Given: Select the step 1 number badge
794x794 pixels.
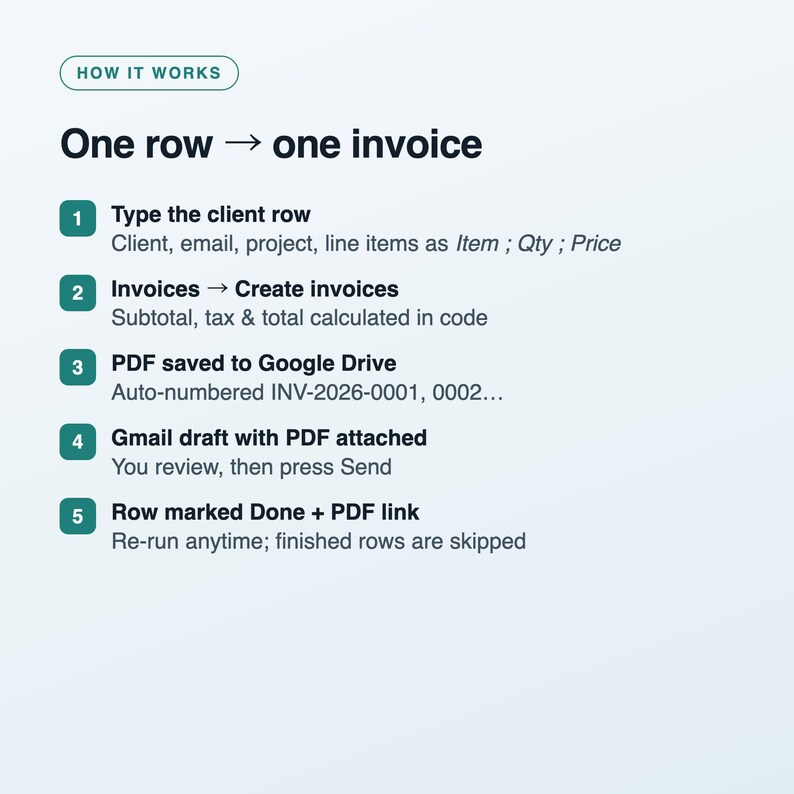Looking at the screenshot, I should 77,218.
